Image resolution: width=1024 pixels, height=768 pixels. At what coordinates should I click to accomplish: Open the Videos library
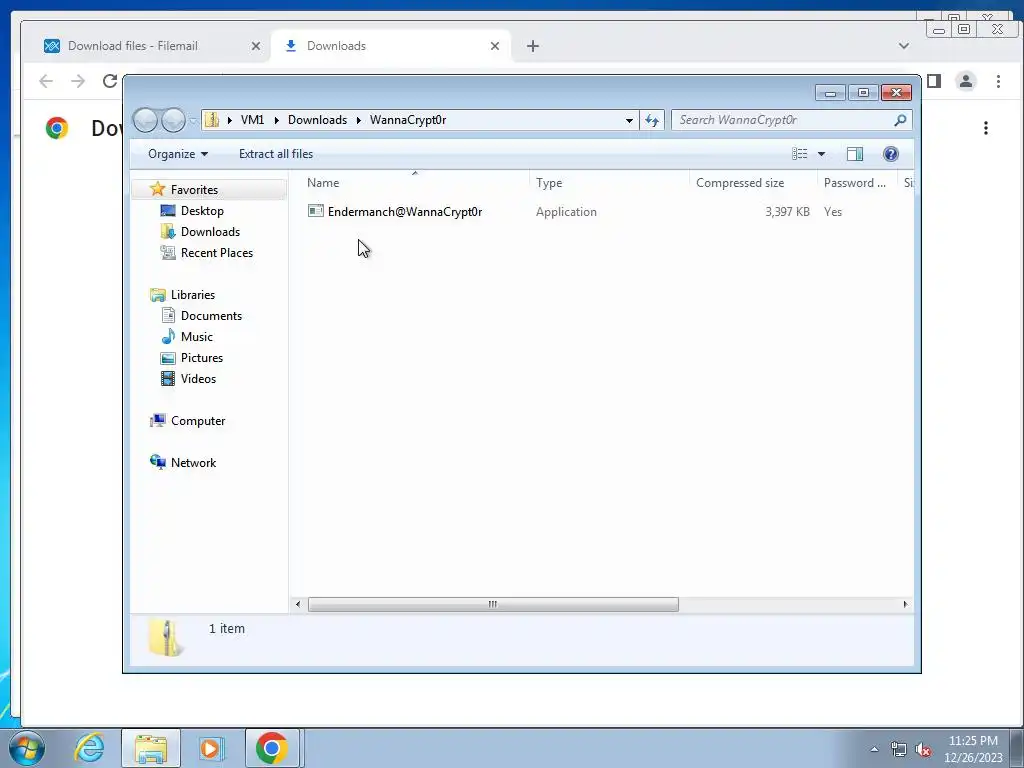pyautogui.click(x=198, y=379)
